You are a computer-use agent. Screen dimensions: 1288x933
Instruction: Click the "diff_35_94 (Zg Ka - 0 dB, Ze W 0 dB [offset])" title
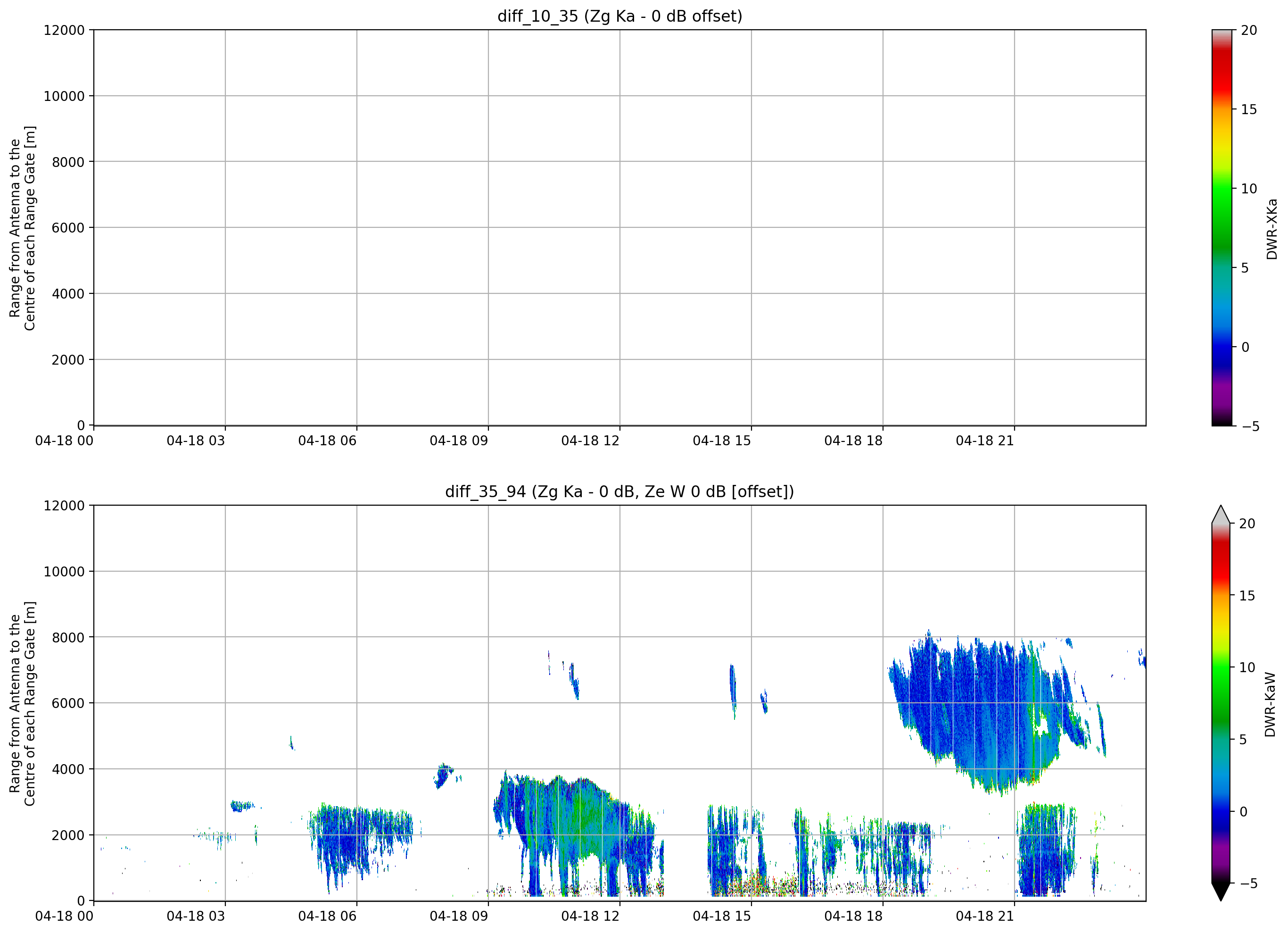[x=619, y=491]
